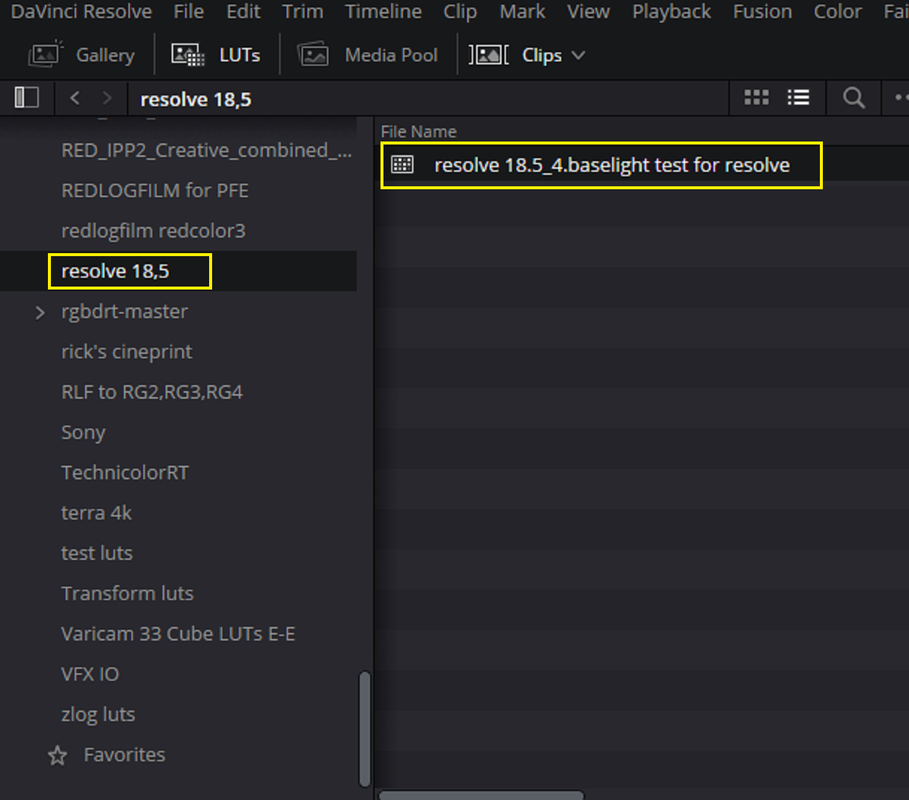The image size is (909, 800).
Task: Open the Fusion menu
Action: pyautogui.click(x=762, y=12)
